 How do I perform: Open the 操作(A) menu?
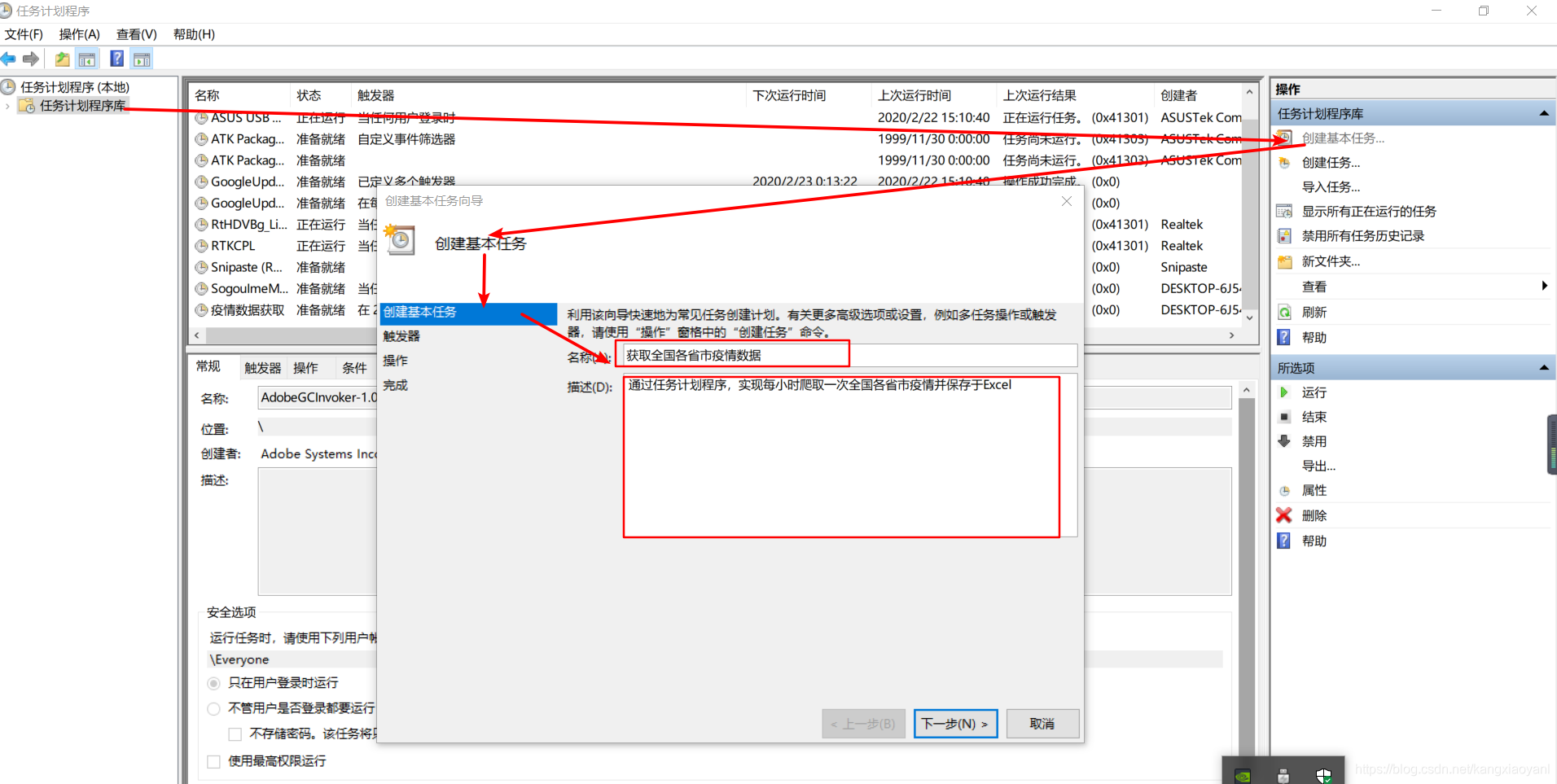click(80, 34)
